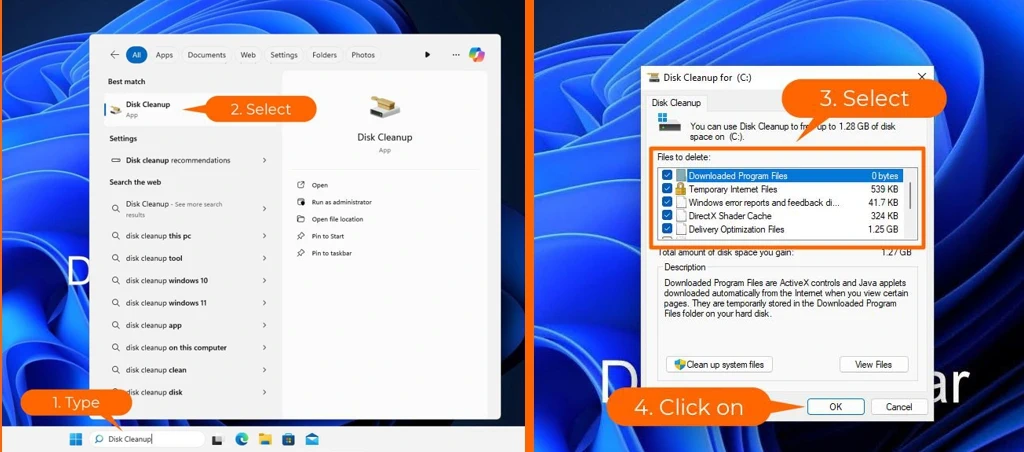Uncheck DirectX Shader Cache checkbox

point(666,216)
